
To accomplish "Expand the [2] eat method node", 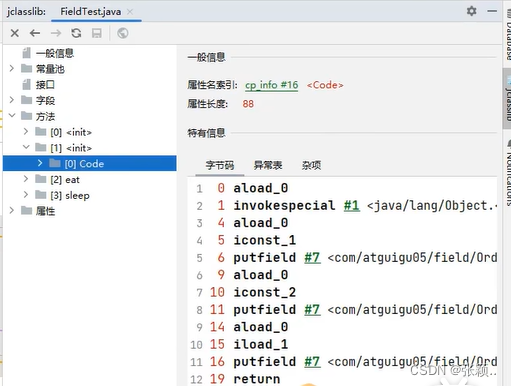I will click(x=26, y=179).
